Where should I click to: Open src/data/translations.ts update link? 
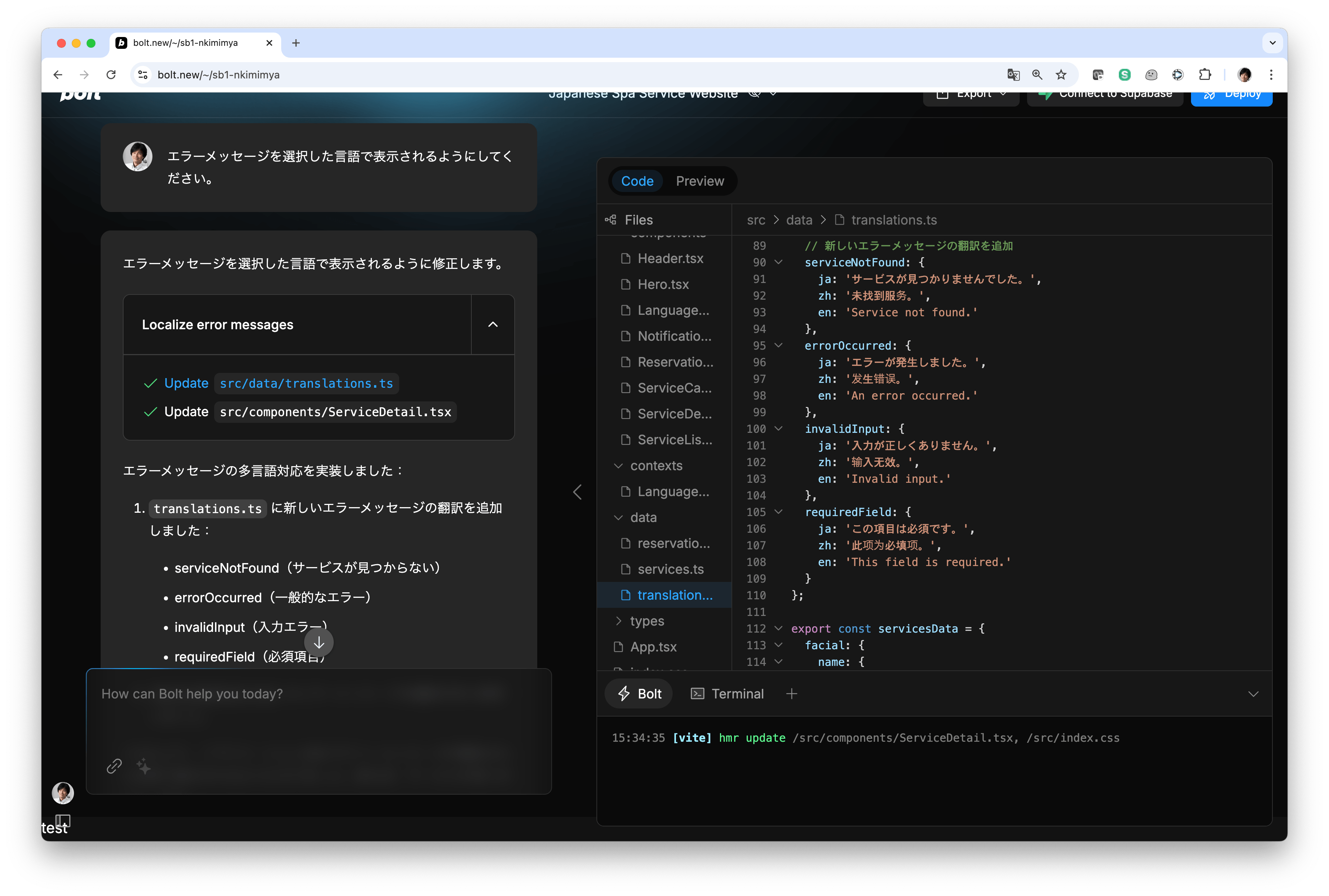coord(306,383)
